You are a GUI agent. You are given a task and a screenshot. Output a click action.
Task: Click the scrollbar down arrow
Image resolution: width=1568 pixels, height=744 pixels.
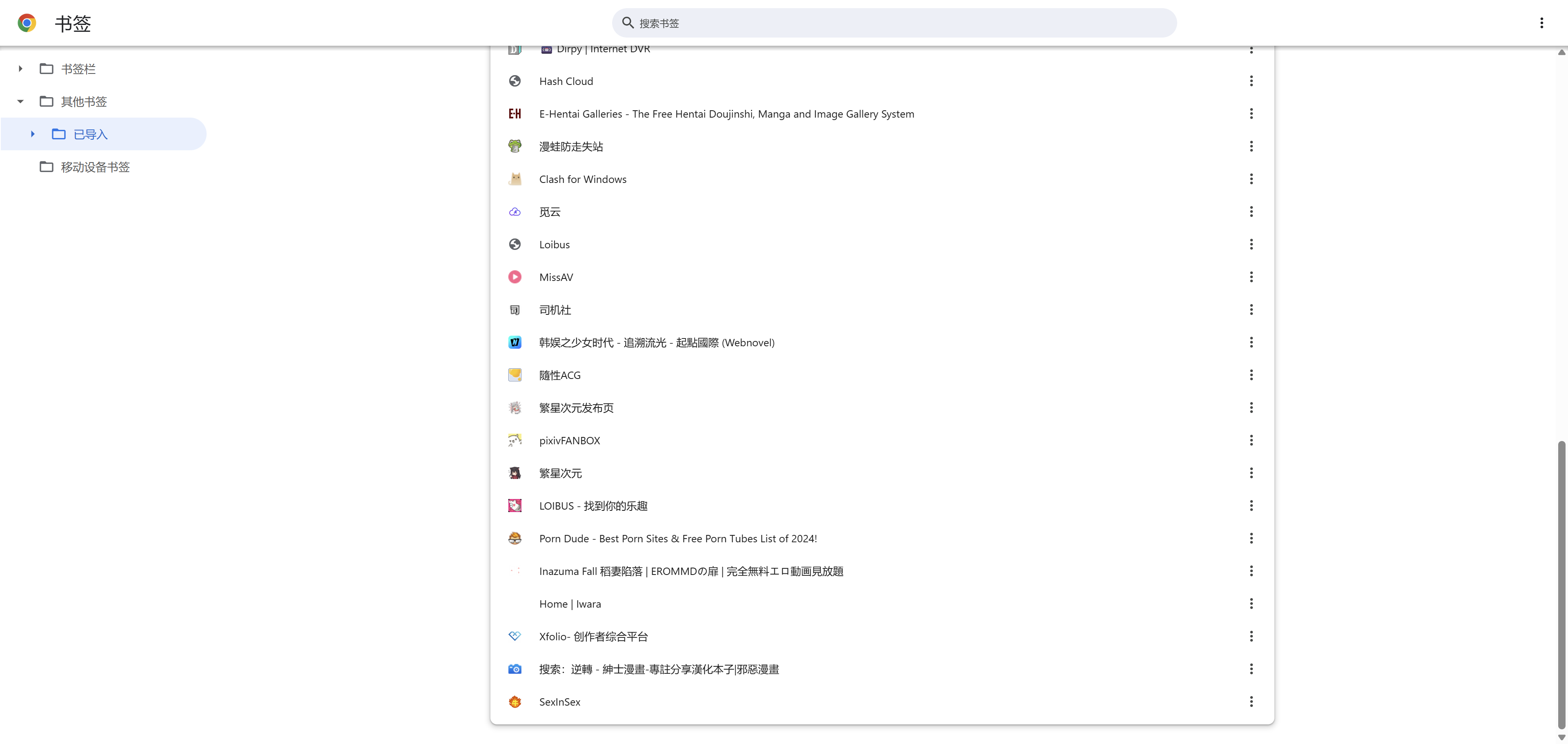pyautogui.click(x=1561, y=737)
